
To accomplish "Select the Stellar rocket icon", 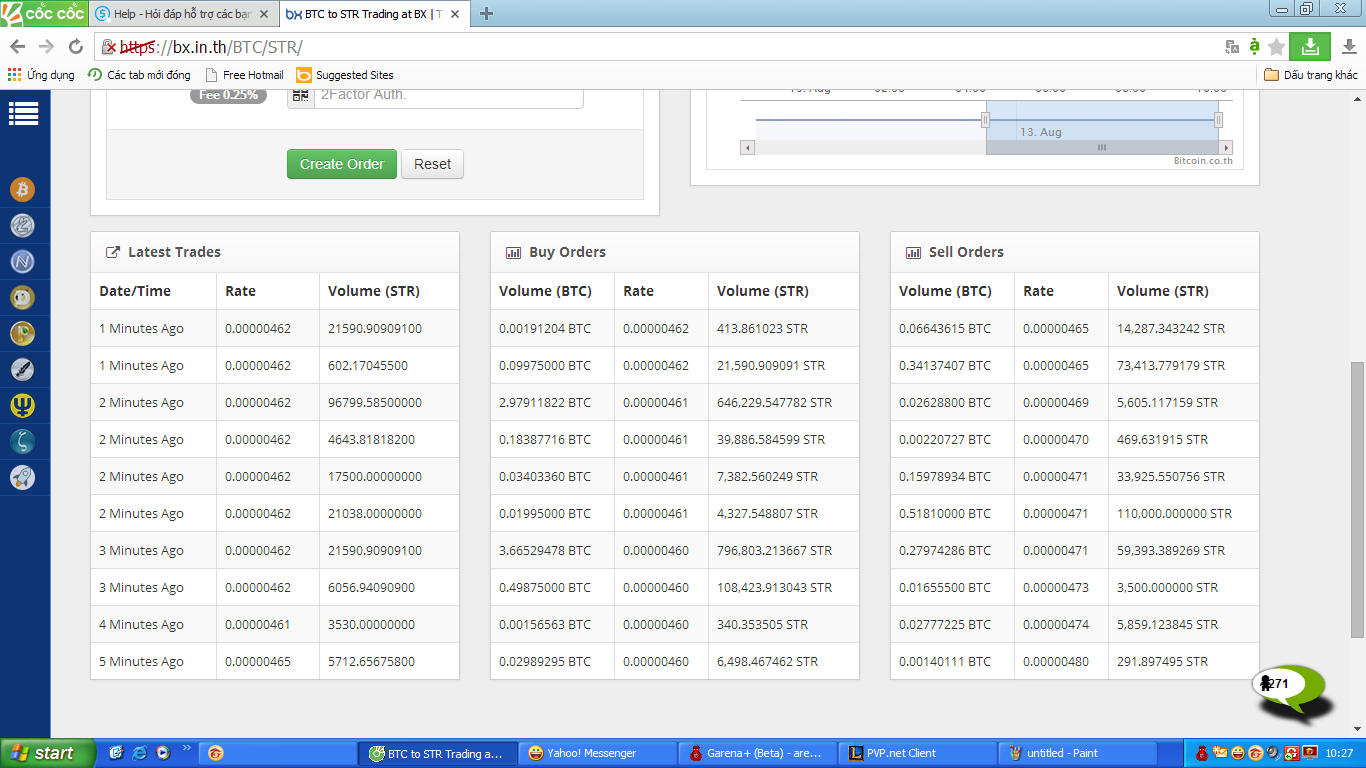I will click(22, 478).
